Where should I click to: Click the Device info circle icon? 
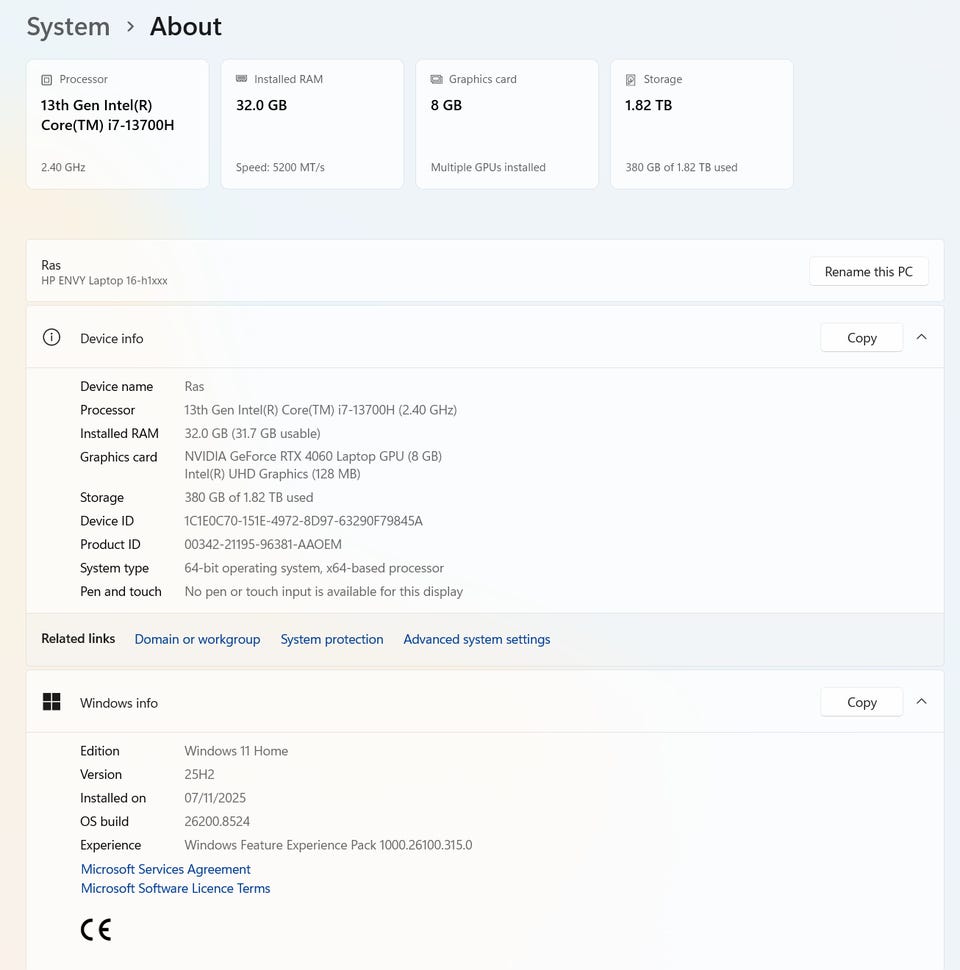(51, 337)
